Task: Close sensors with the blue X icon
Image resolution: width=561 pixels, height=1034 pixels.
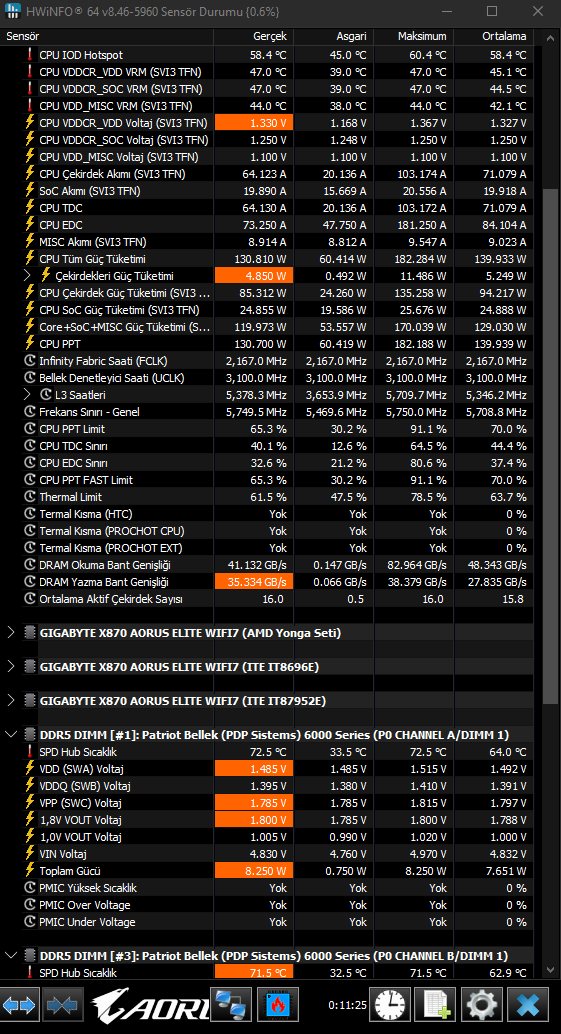Action: pos(529,1005)
